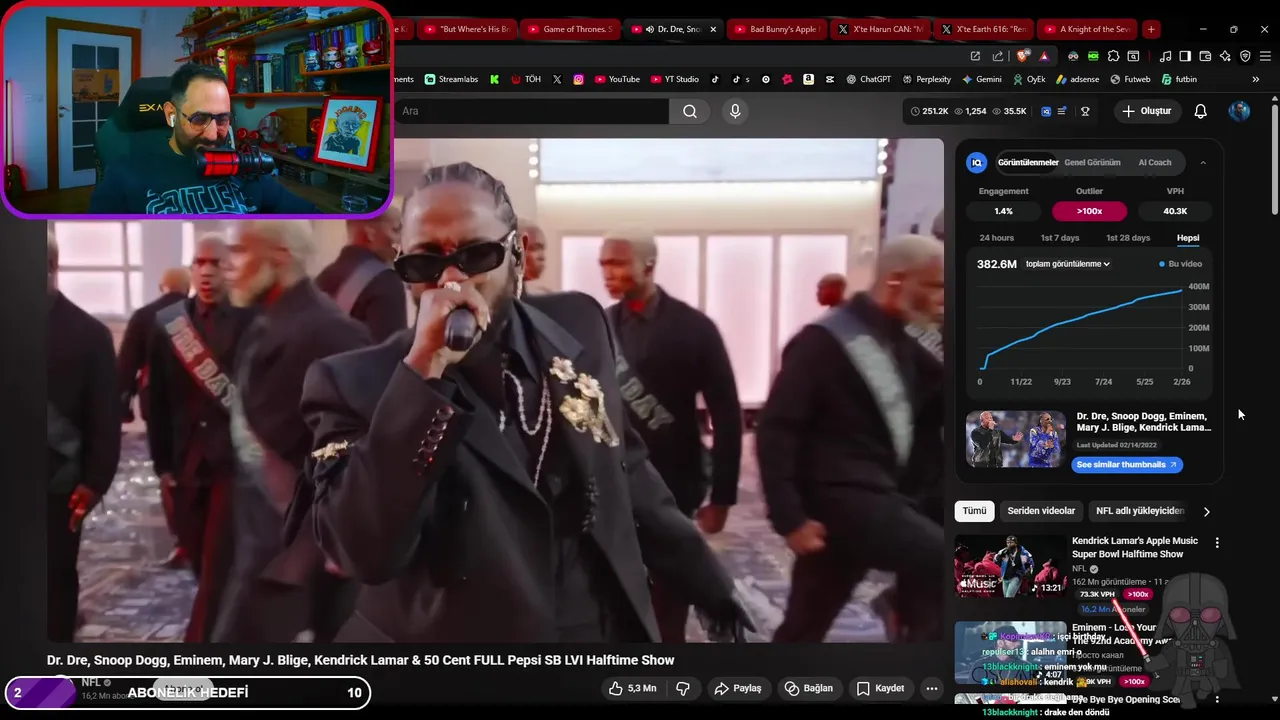
Task: Open the Brave VPN shield icon
Action: [1245, 57]
